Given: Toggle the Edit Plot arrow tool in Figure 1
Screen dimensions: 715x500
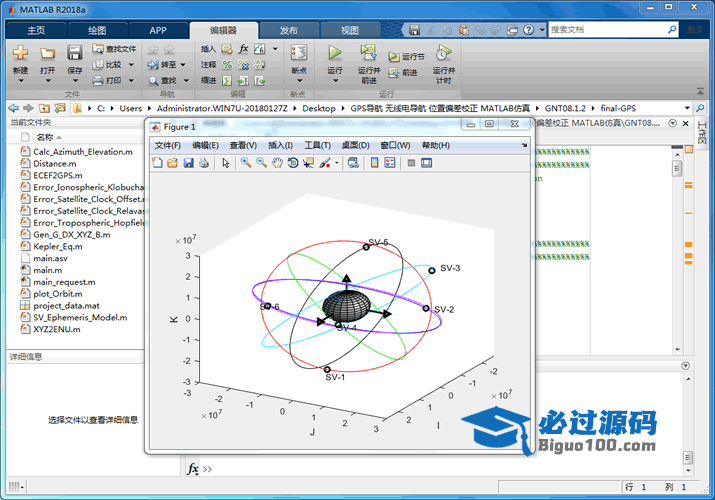Looking at the screenshot, I should pyautogui.click(x=226, y=163).
